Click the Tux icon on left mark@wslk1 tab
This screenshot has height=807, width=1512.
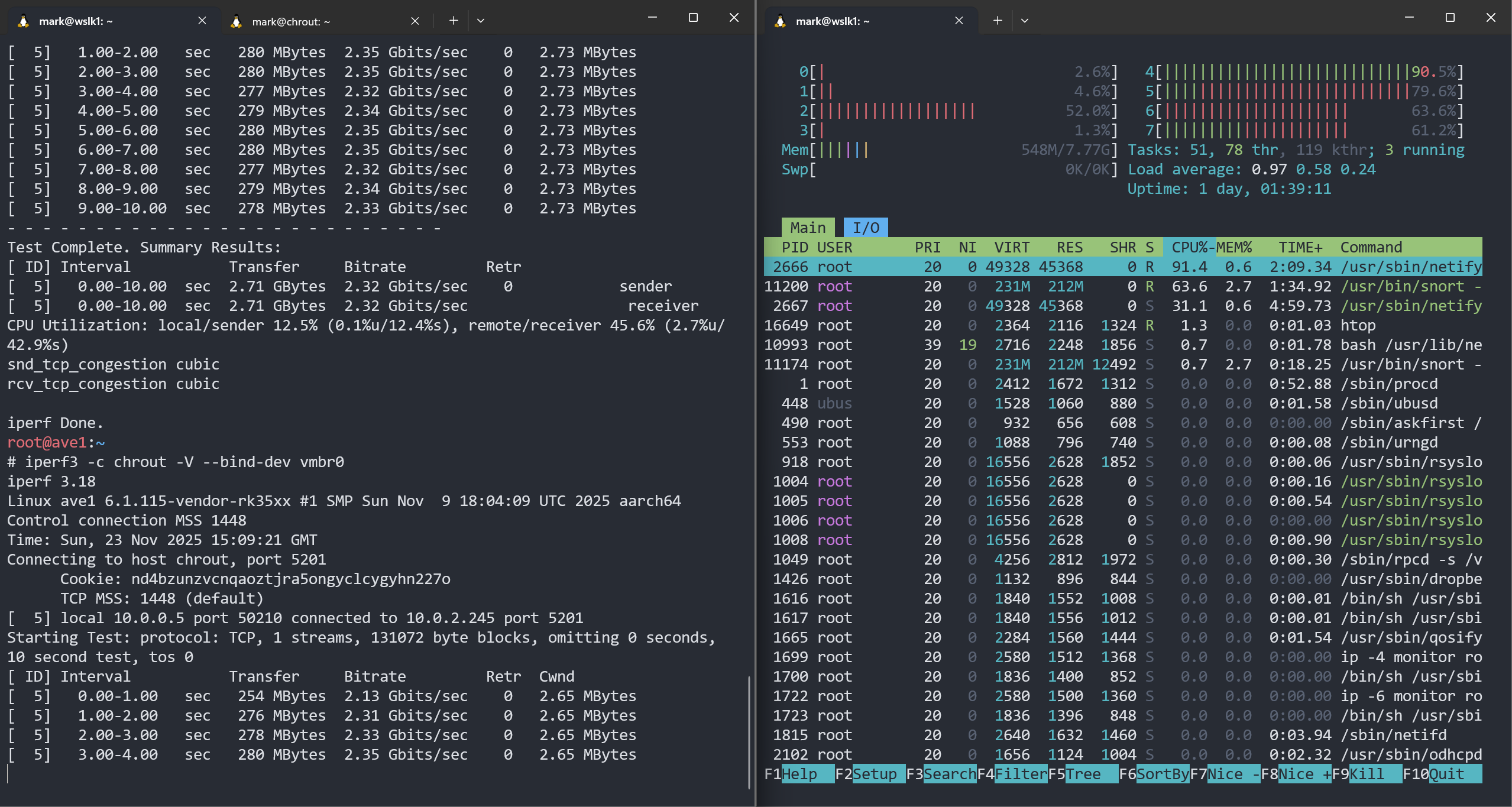[x=23, y=21]
